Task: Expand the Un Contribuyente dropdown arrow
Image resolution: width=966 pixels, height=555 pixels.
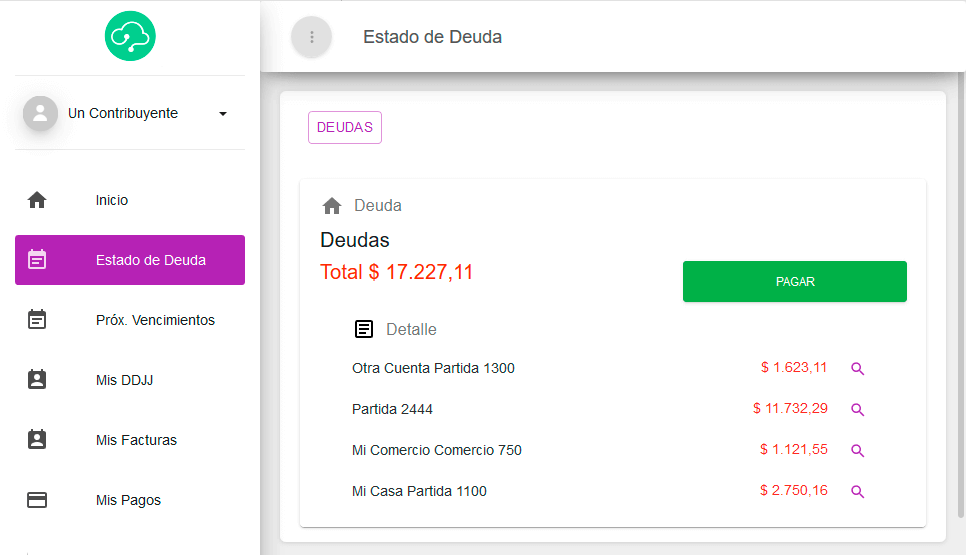Action: tap(223, 114)
